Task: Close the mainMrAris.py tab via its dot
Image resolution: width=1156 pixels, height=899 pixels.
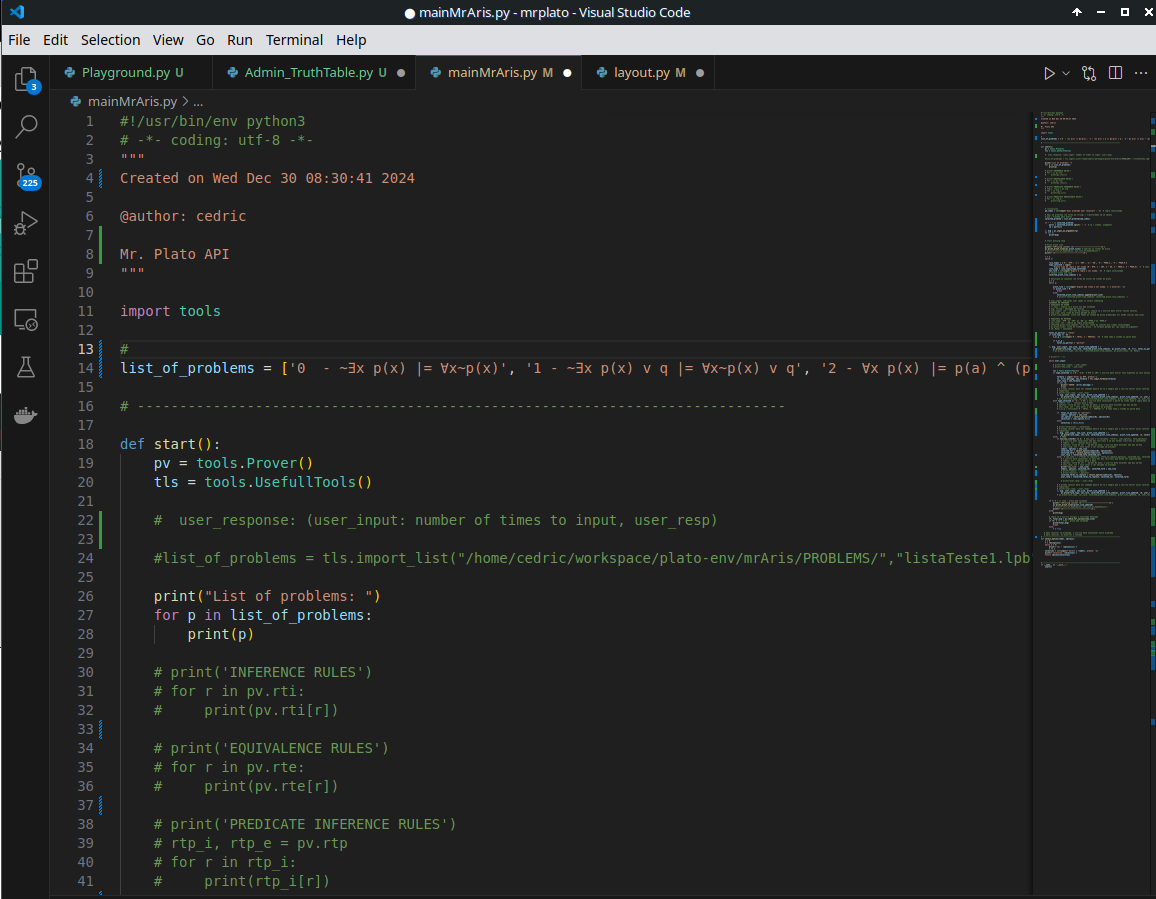Action: [x=567, y=73]
